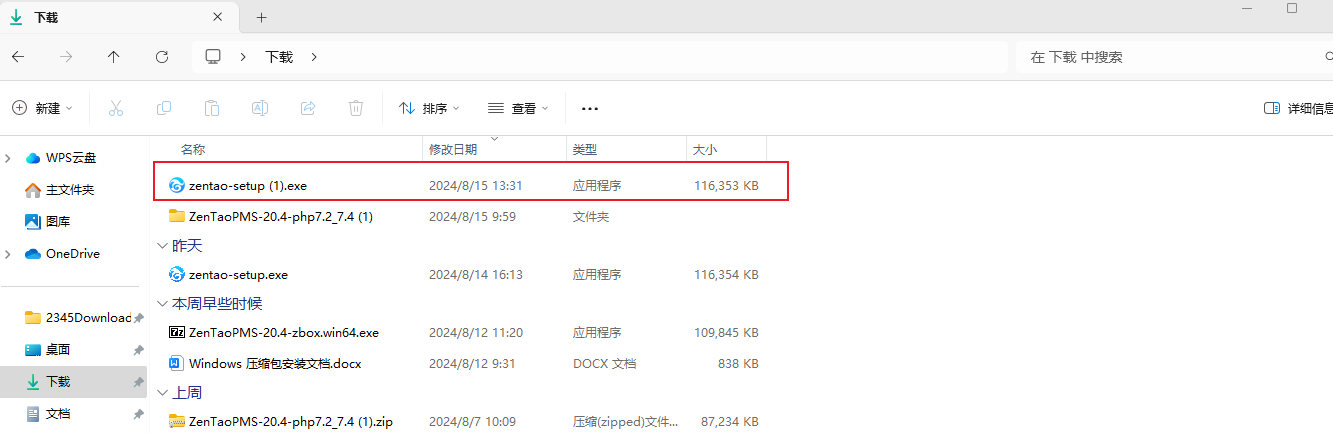Open a new tab with plus button
The image size is (1333, 434).
[x=262, y=17]
